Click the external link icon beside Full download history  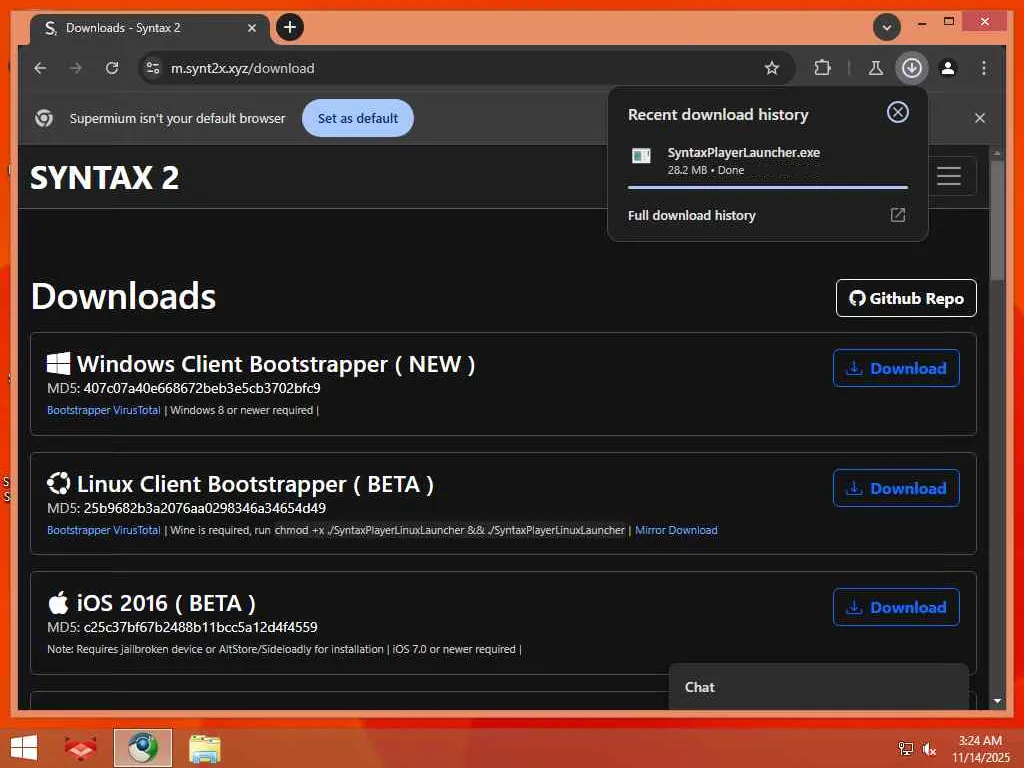[897, 215]
